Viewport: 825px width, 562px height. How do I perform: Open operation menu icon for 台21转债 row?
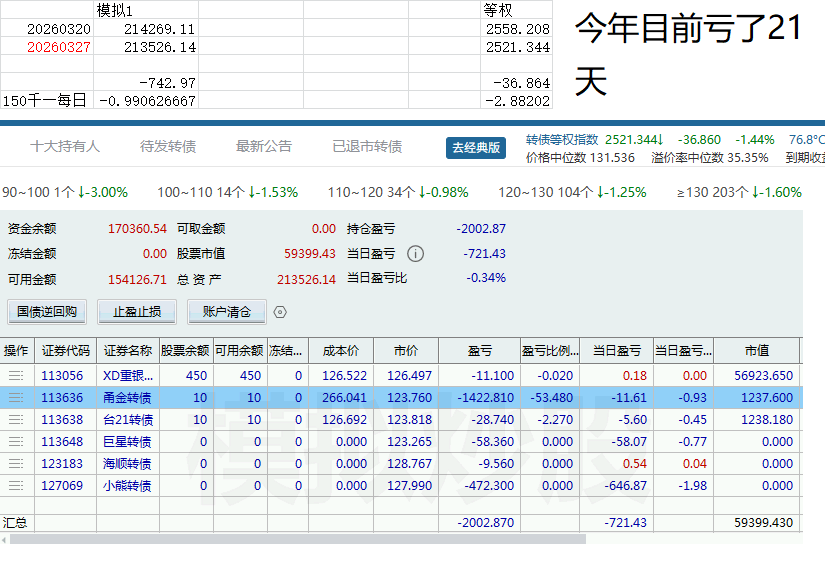click(16, 420)
